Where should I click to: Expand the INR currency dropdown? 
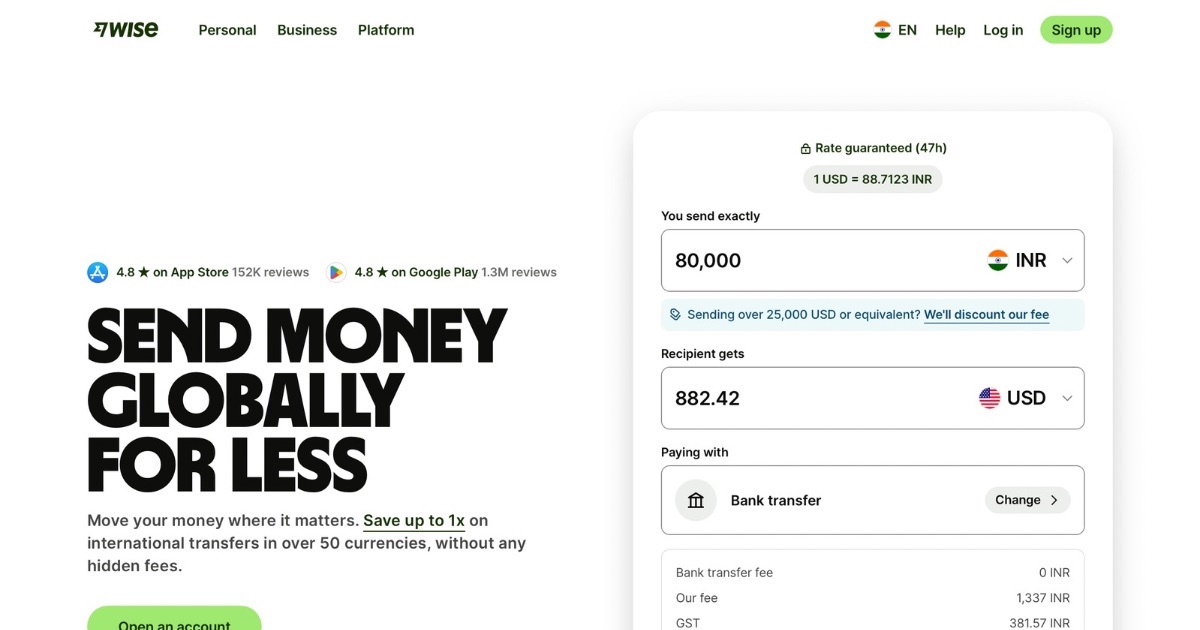point(1067,260)
